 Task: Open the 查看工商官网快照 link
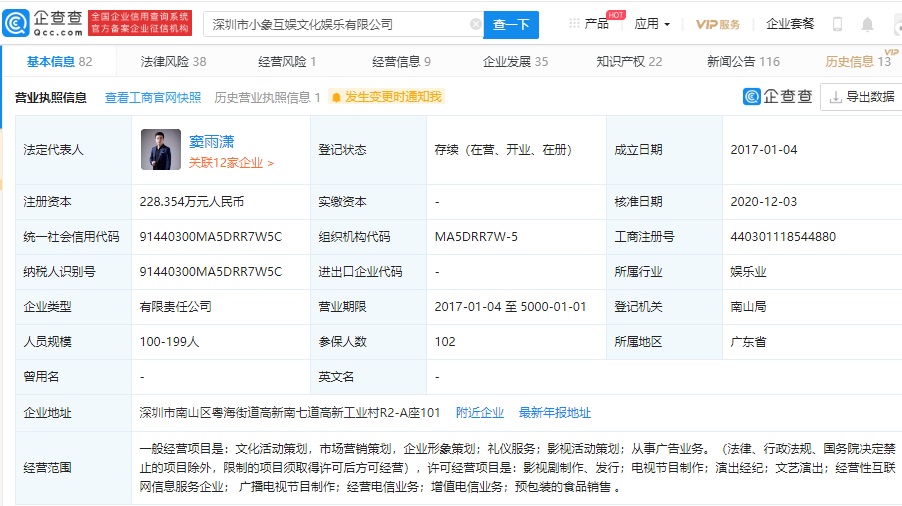[153, 97]
